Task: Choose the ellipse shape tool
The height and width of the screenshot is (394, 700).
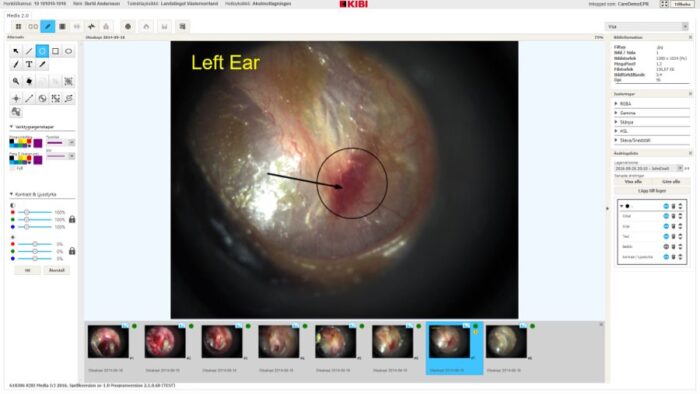Action: pyautogui.click(x=68, y=51)
